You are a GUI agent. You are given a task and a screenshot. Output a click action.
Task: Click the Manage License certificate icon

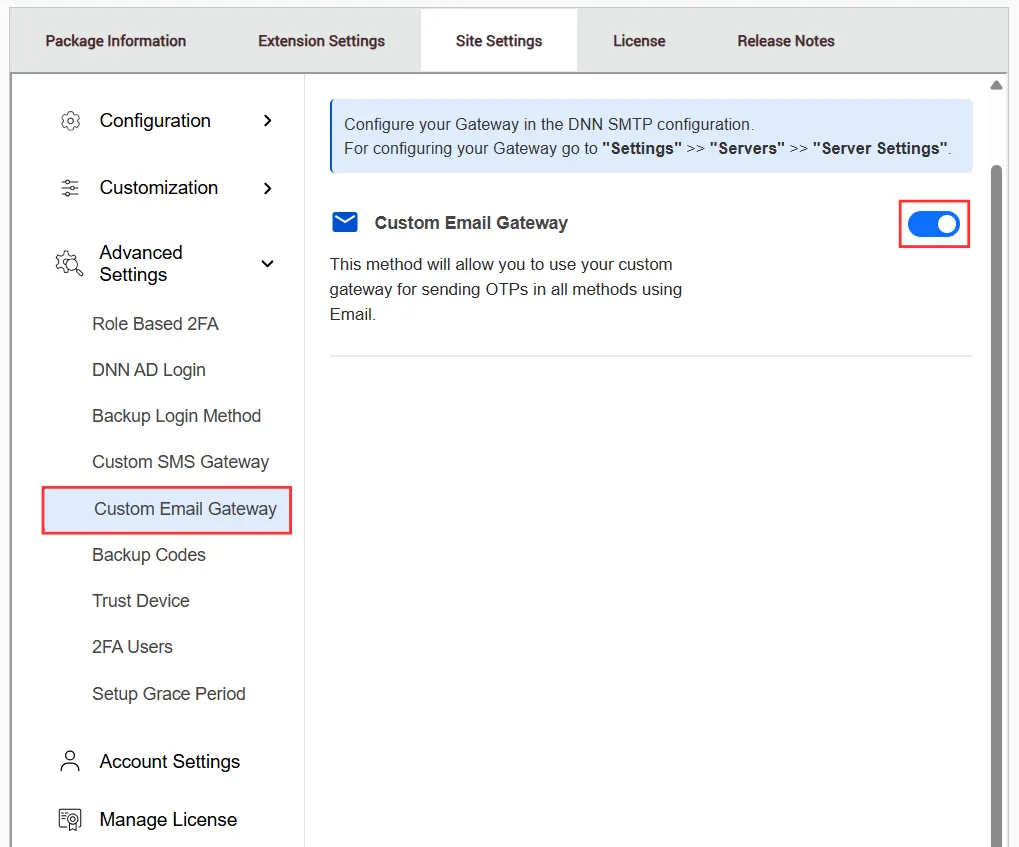click(x=68, y=819)
